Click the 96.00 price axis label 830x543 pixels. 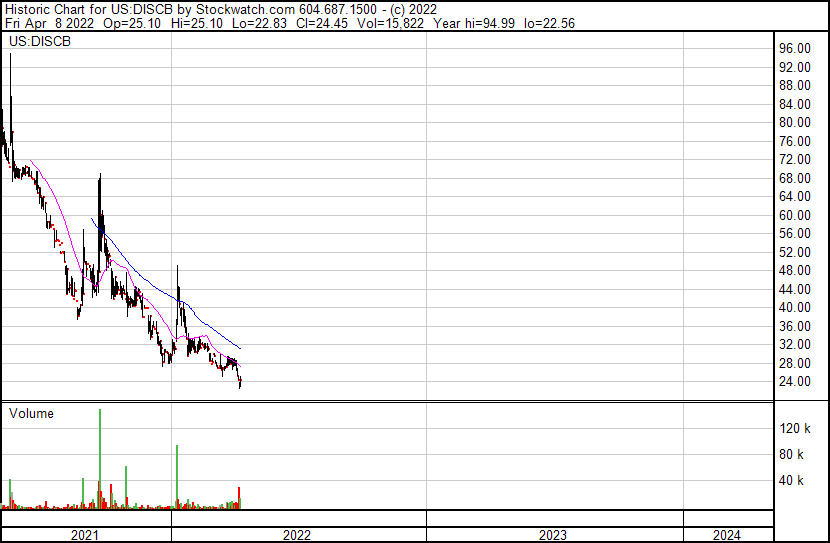click(x=797, y=48)
